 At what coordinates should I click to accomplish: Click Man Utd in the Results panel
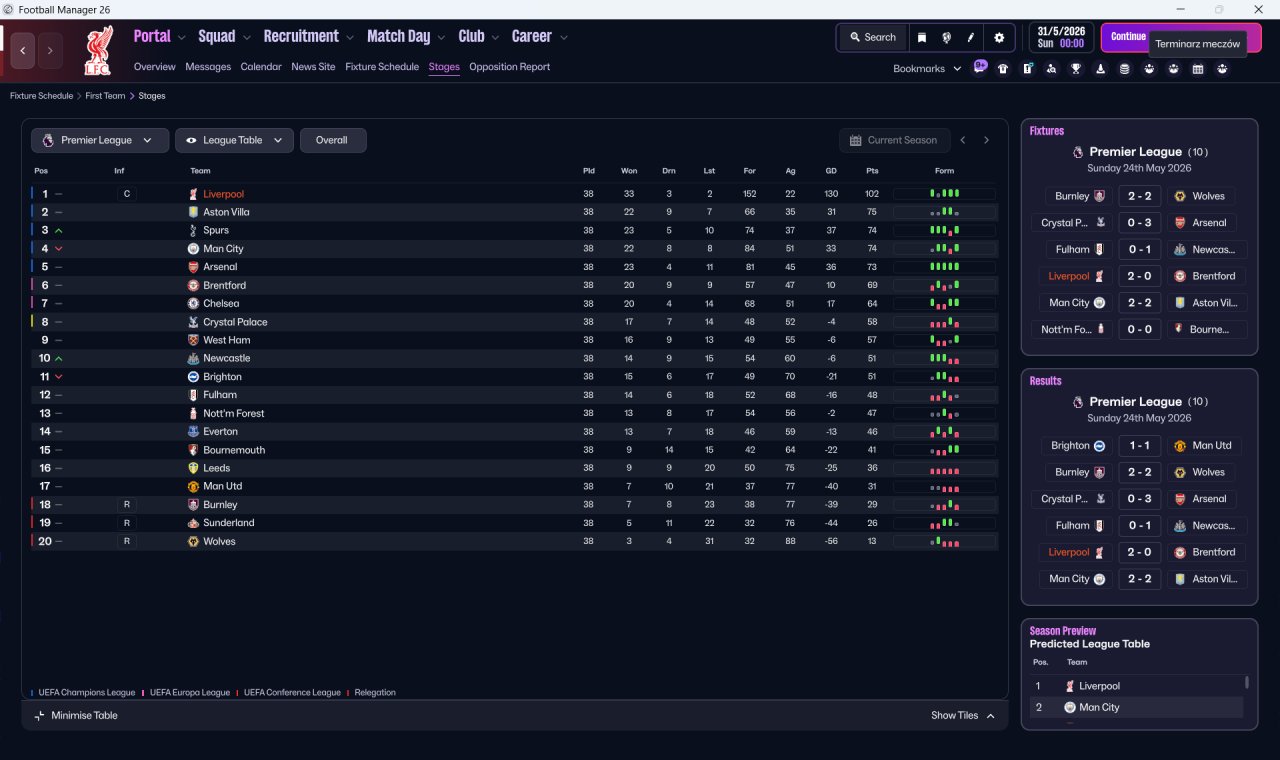[x=1212, y=446]
